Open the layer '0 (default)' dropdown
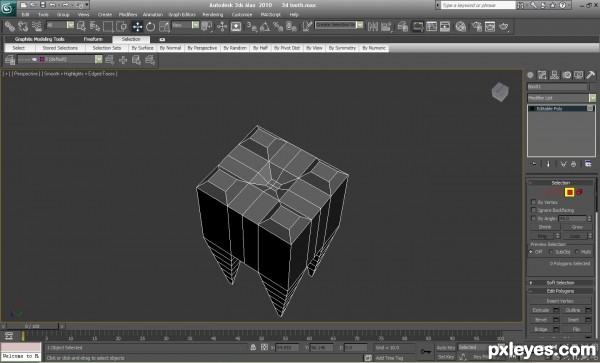This screenshot has width=600, height=363. [x=99, y=59]
